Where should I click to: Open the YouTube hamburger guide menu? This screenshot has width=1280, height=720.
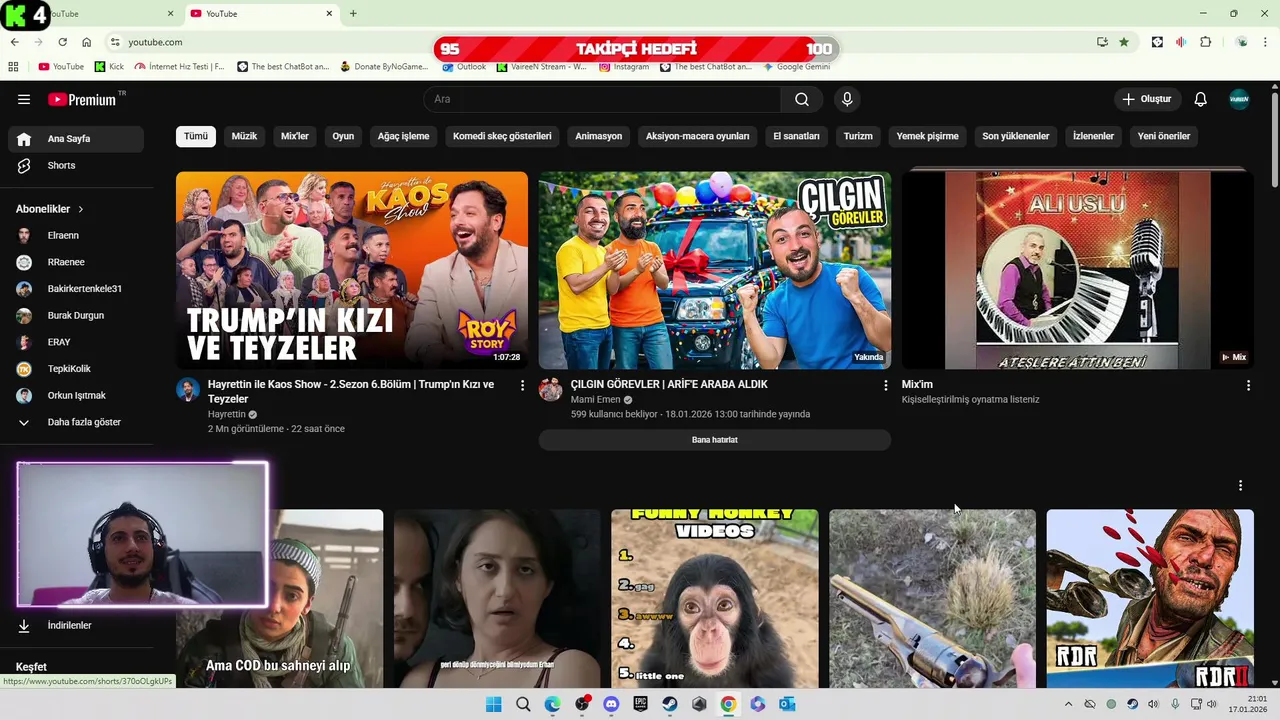(24, 99)
